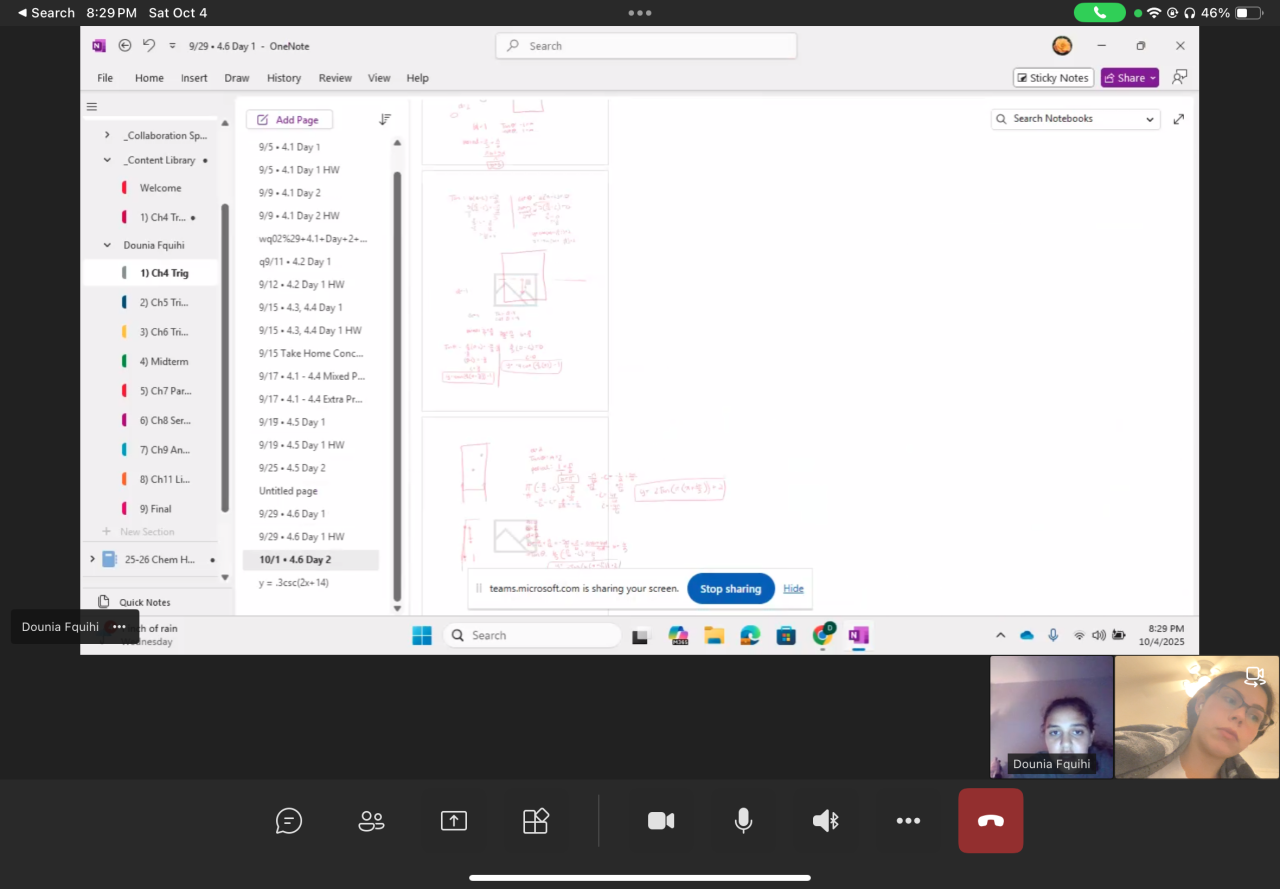The width and height of the screenshot is (1280, 889).
Task: Expand the 25-26 Chem H notebook
Action: [x=93, y=560]
